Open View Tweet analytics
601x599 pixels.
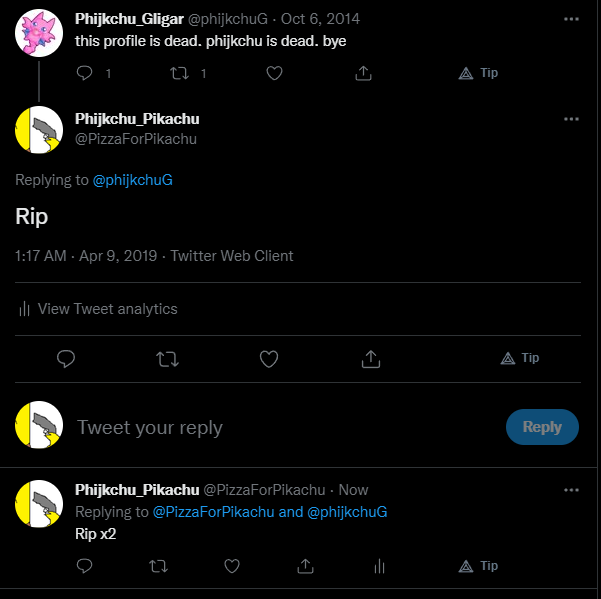[x=98, y=309]
